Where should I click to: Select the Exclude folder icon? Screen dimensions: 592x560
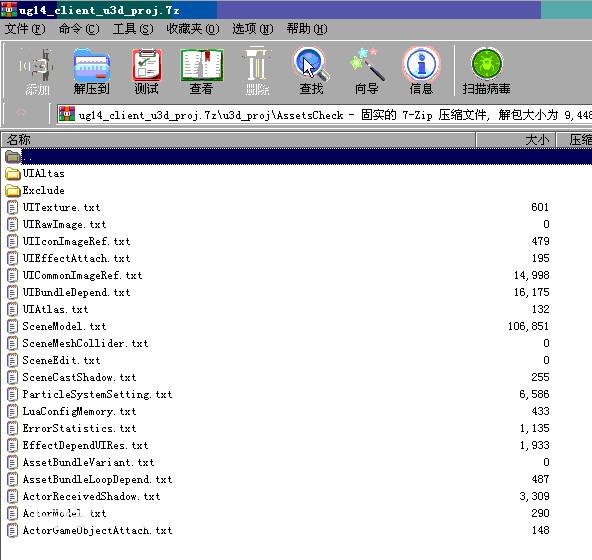click(13, 191)
